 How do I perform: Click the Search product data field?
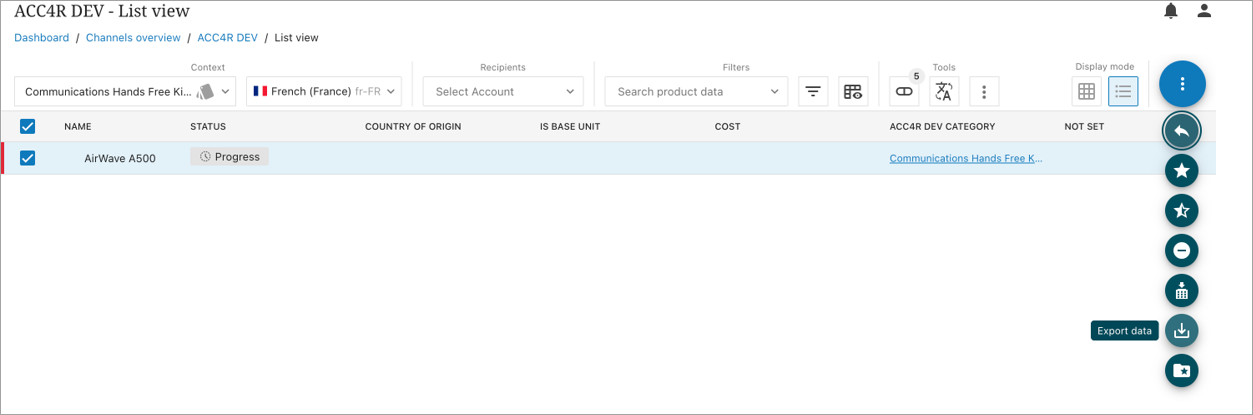click(688, 91)
